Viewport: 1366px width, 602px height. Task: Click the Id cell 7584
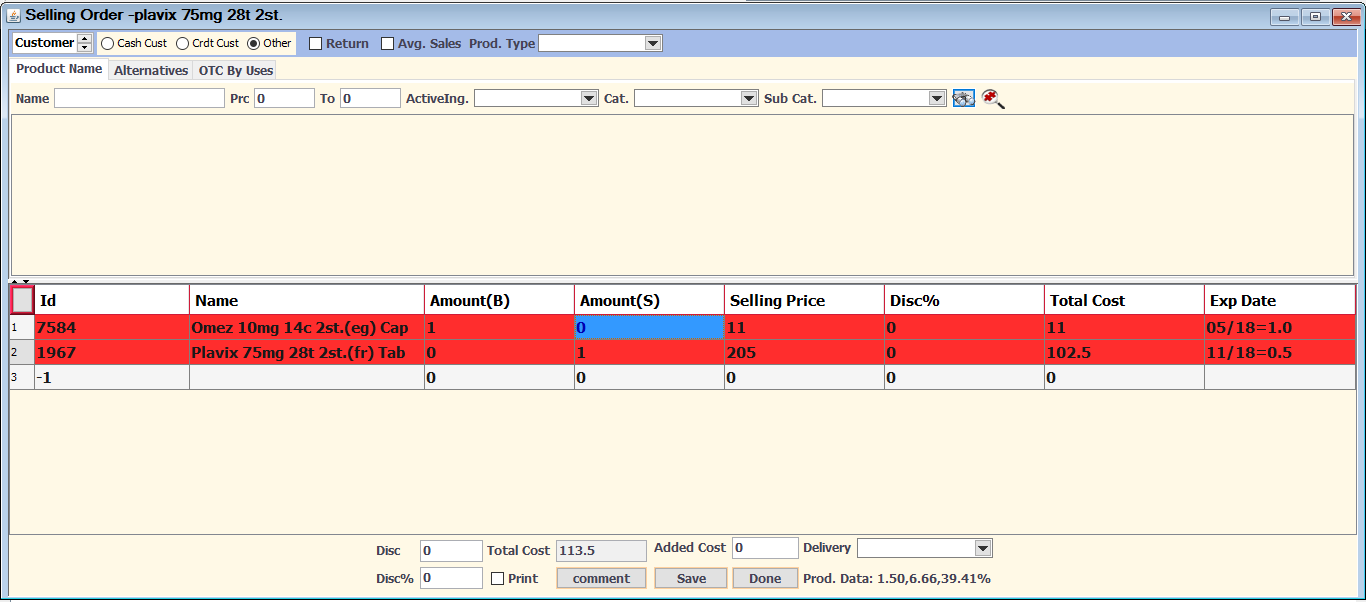pos(112,327)
